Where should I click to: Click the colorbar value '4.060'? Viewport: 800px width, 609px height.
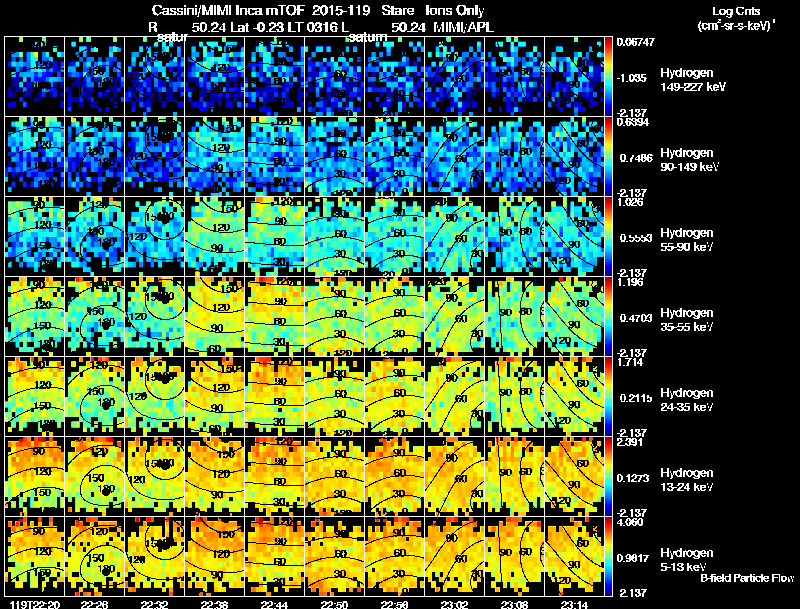(x=630, y=522)
